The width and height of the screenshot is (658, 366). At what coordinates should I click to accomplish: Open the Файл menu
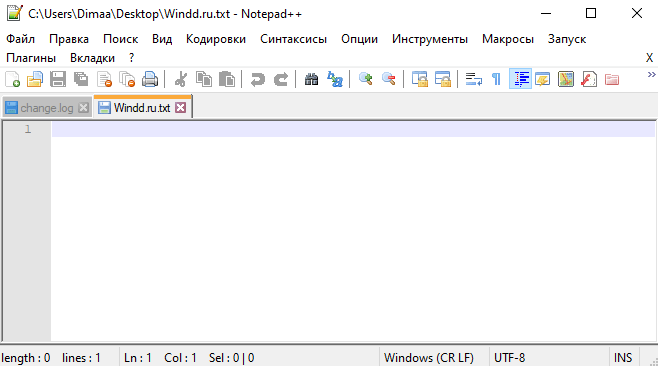click(21, 39)
